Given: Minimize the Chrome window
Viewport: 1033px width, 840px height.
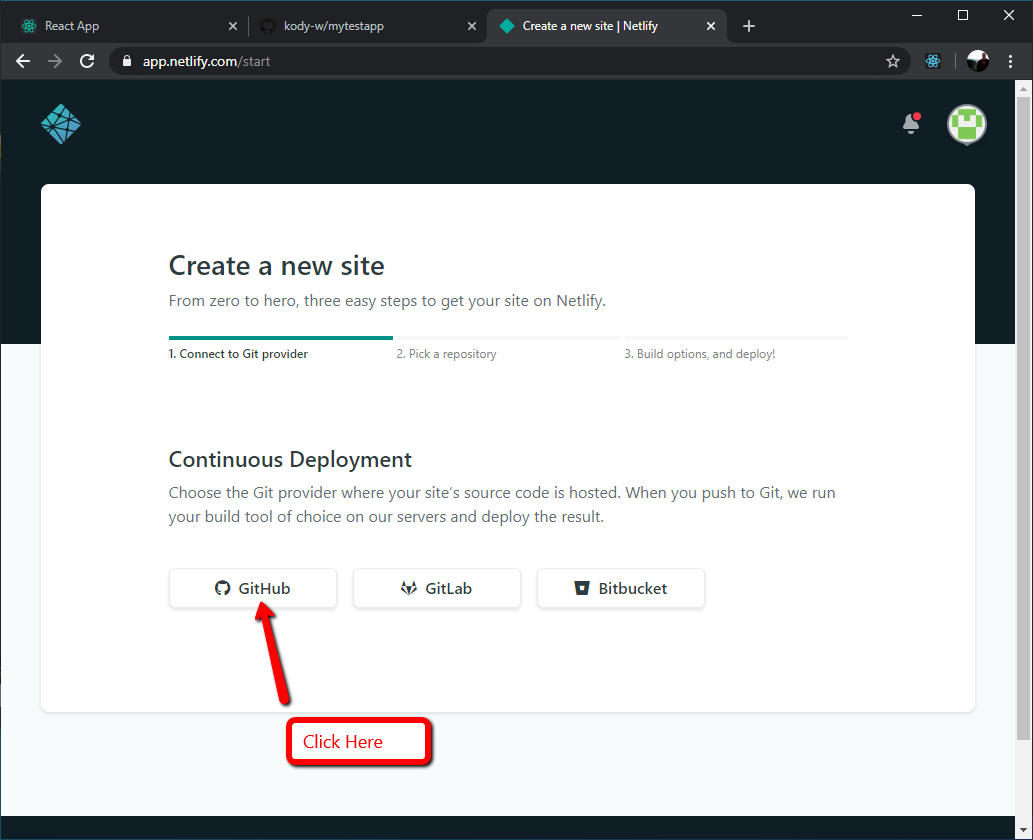Looking at the screenshot, I should tap(916, 15).
